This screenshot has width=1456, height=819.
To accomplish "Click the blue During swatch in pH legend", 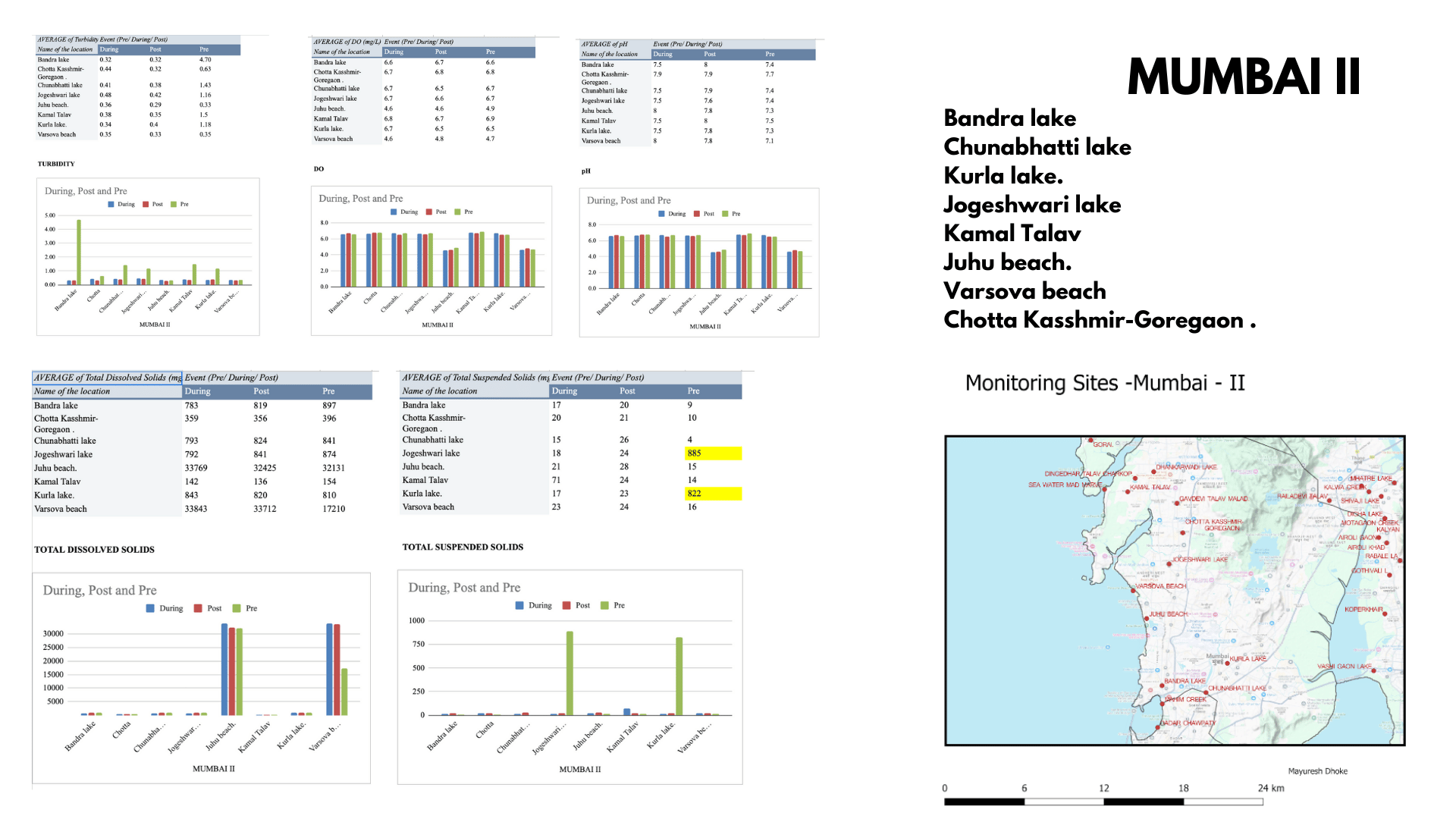I will (x=662, y=214).
